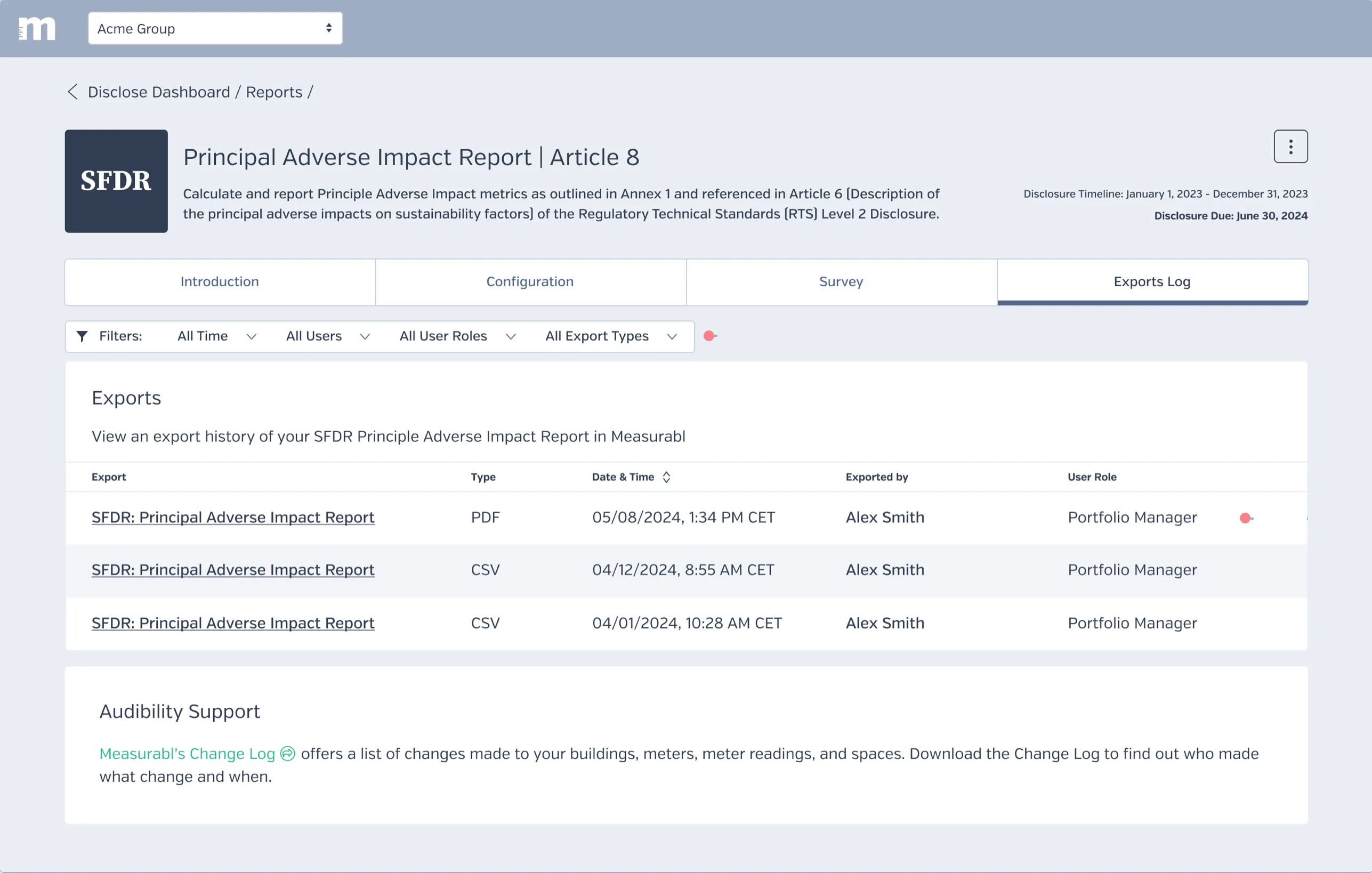Switch to the Introduction tab
Viewport: 1372px width, 873px height.
(x=220, y=281)
